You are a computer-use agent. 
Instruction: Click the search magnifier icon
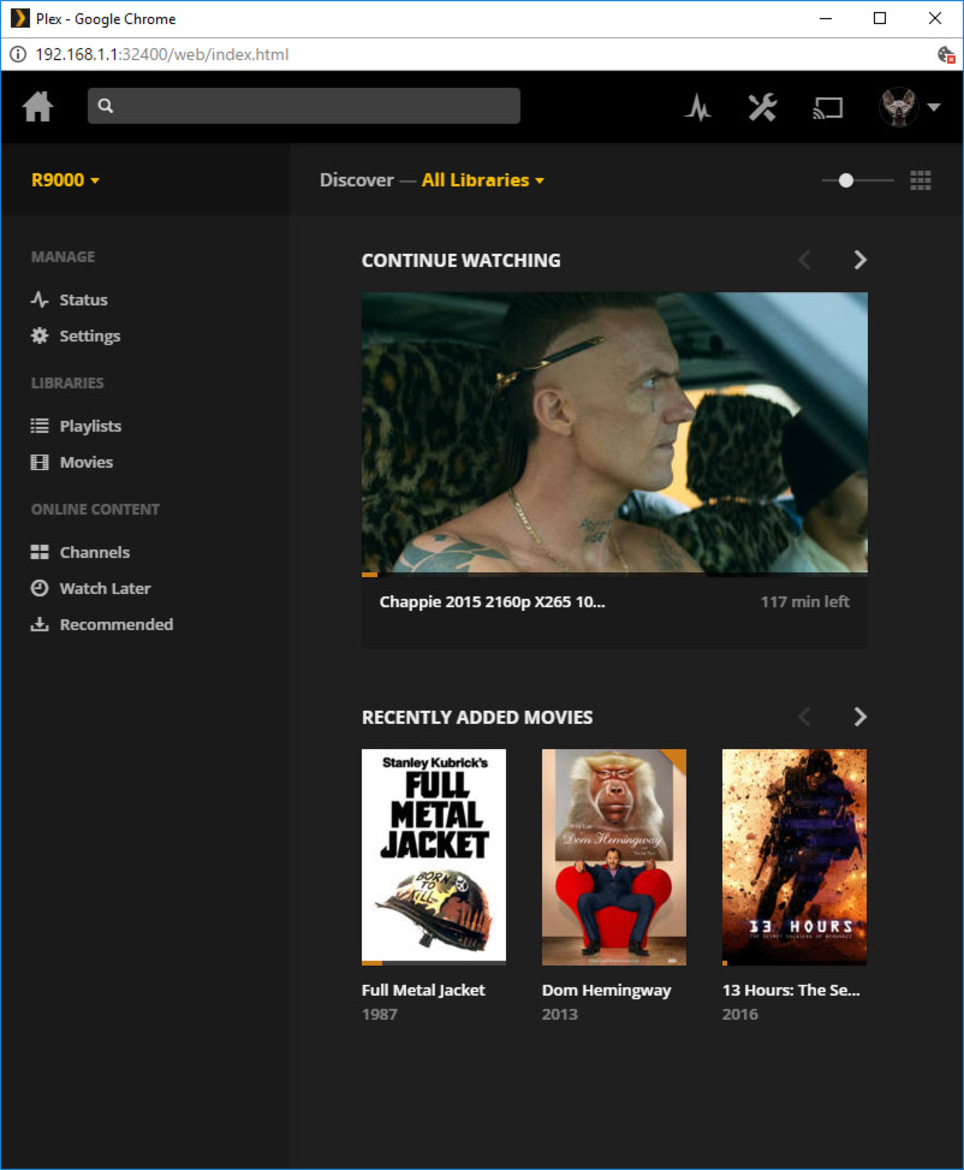(105, 106)
